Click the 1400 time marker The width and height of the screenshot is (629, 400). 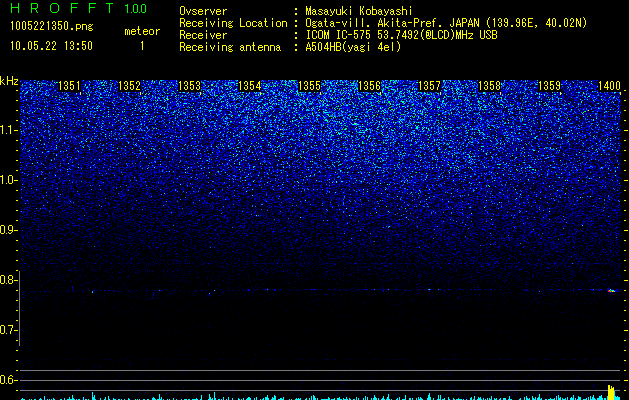[x=610, y=86]
